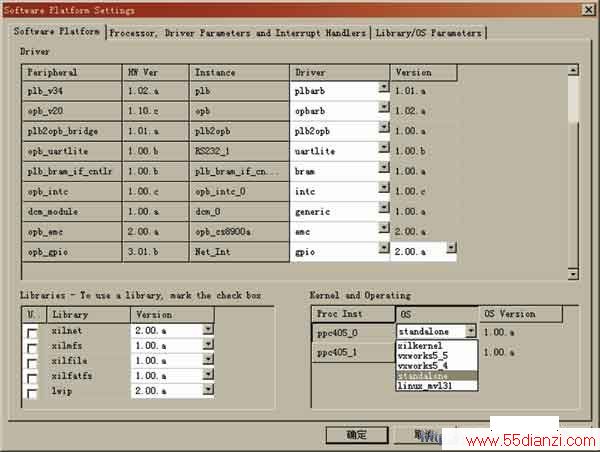Select the Proc Inst column header
The image size is (600, 452).
tap(353, 314)
